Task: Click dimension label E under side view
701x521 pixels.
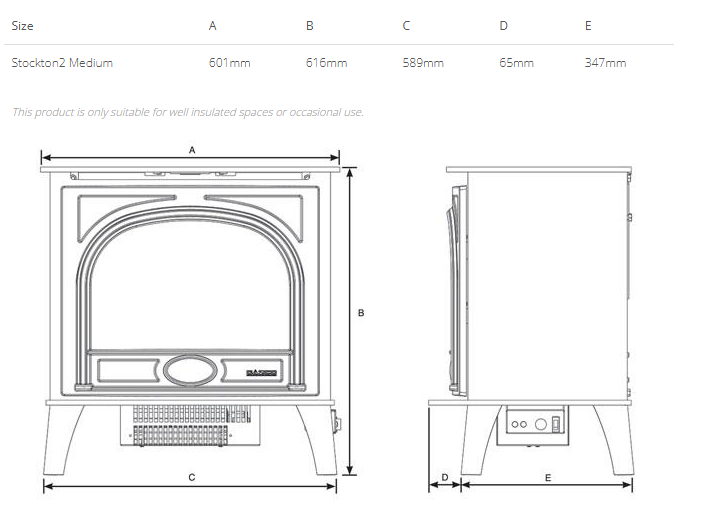Action: [548, 478]
